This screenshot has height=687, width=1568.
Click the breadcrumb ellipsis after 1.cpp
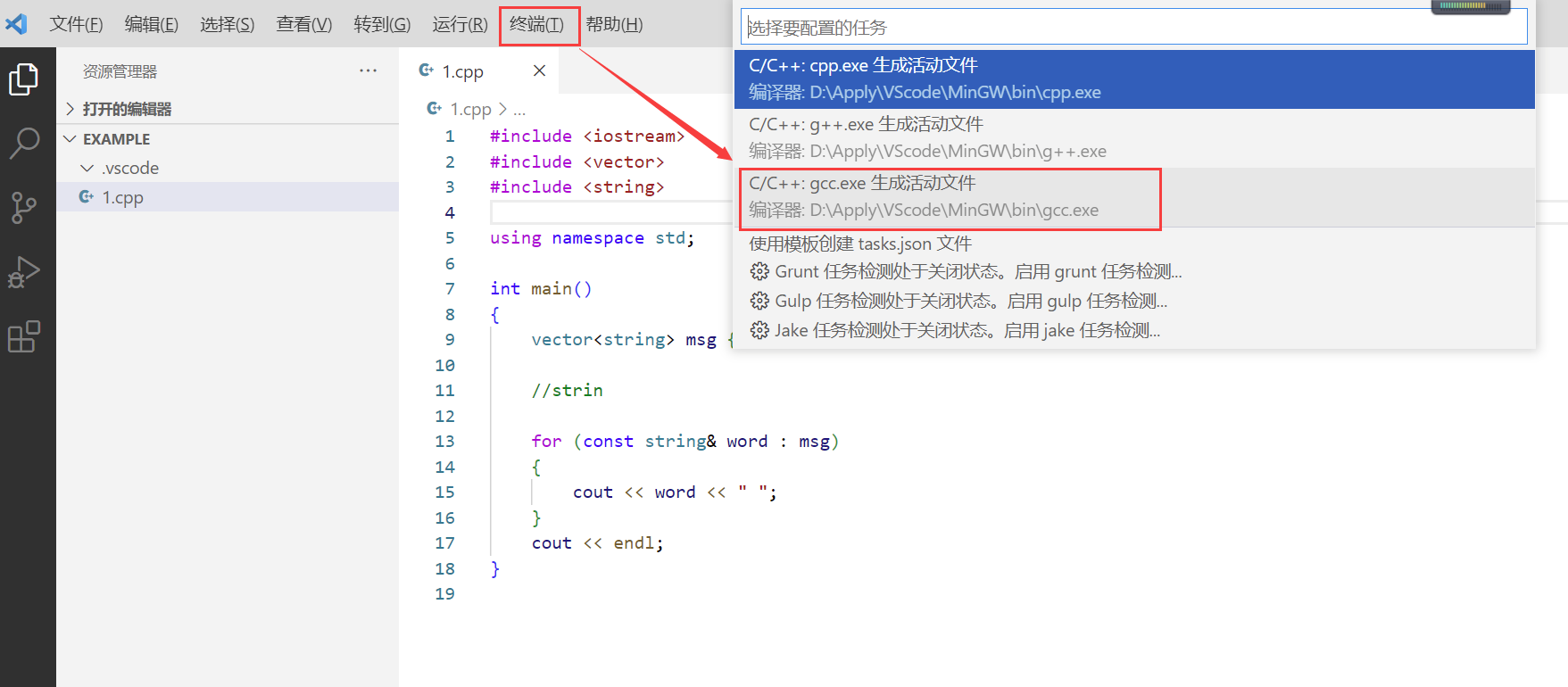pos(519,110)
